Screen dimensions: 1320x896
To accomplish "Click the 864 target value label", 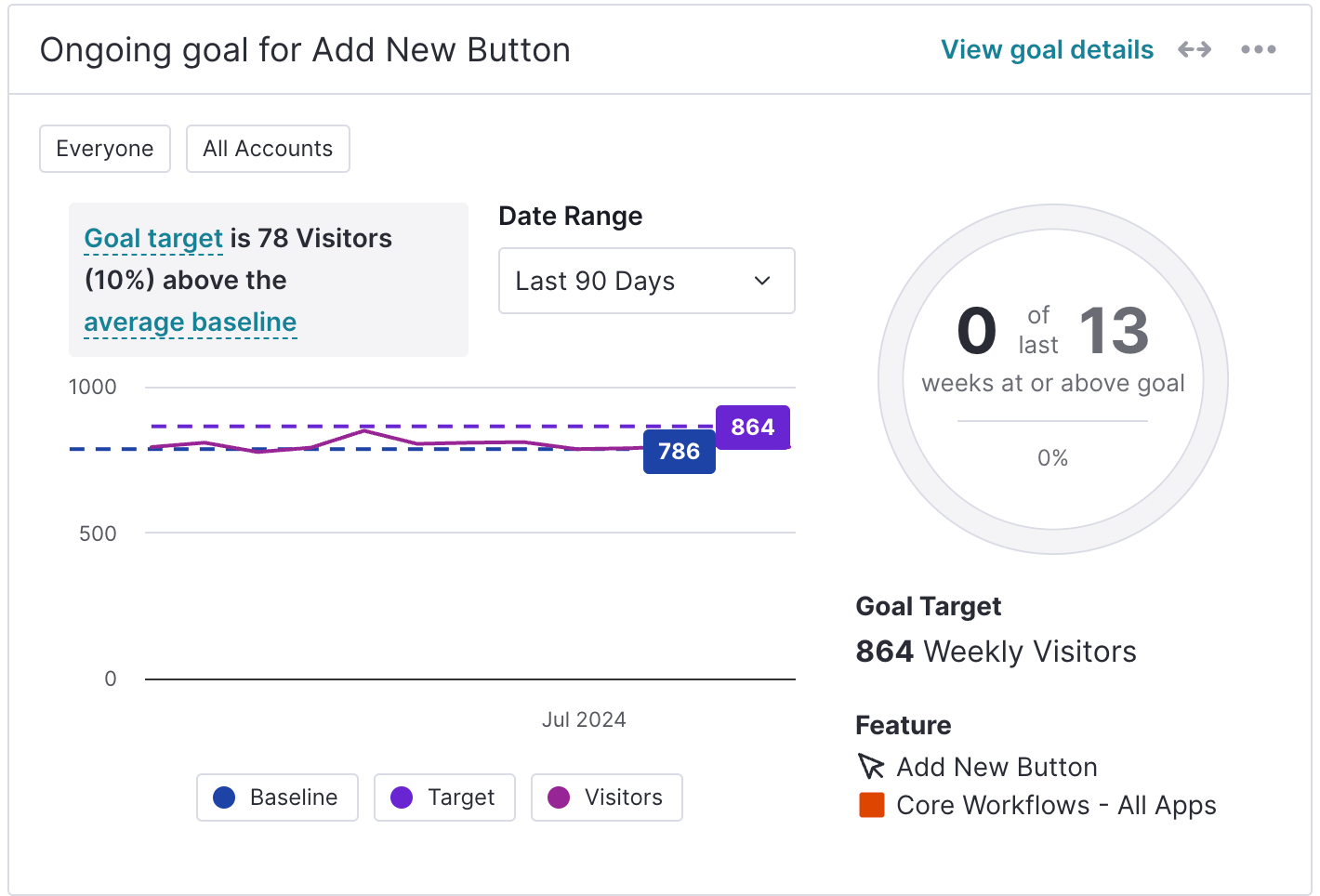I will [753, 428].
